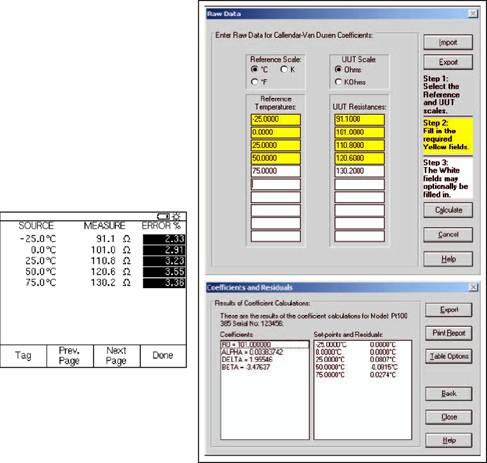Viewport: 487px width, 463px height.
Task: Select the ALPHA coefficient row
Action: pos(265,352)
